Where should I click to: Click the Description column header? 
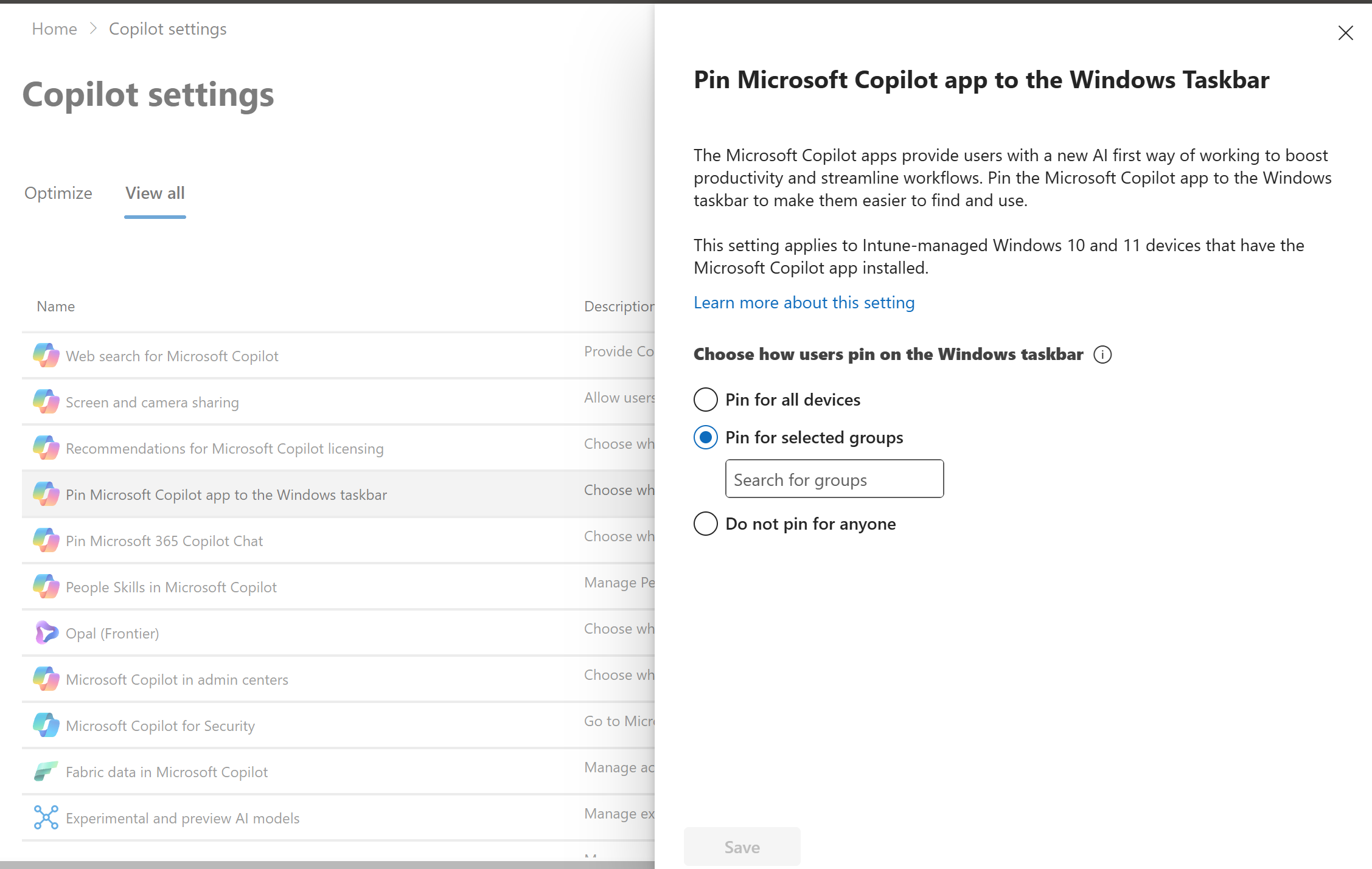(x=619, y=306)
